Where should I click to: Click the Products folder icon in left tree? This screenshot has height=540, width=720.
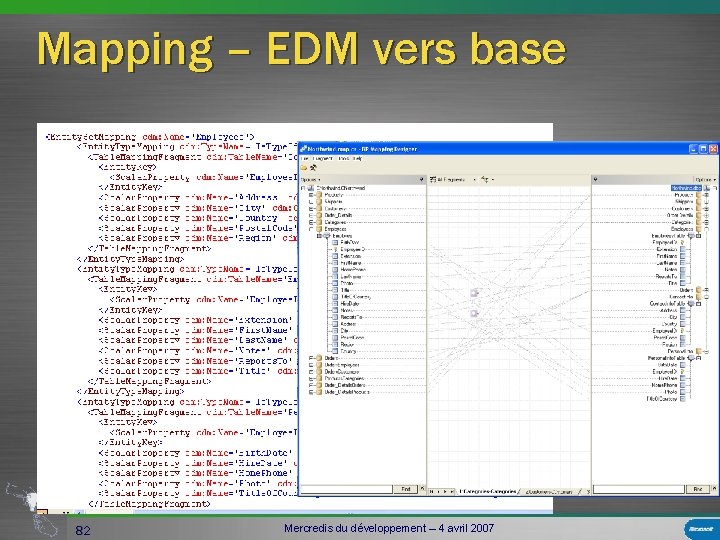tap(319, 195)
